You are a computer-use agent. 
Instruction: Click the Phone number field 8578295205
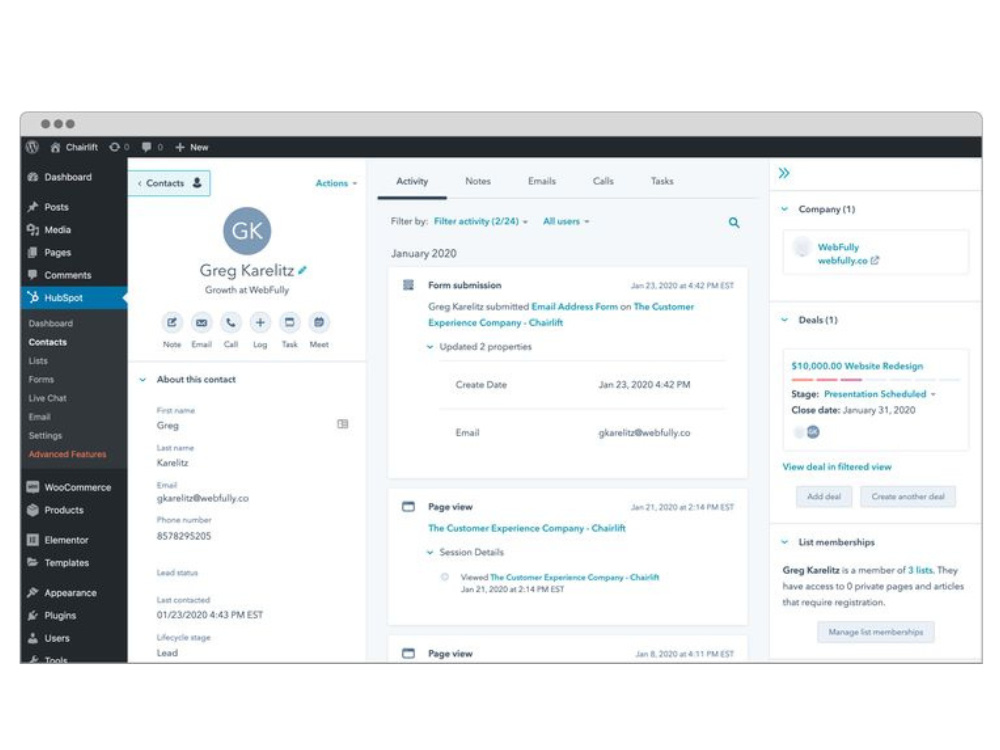[184, 536]
